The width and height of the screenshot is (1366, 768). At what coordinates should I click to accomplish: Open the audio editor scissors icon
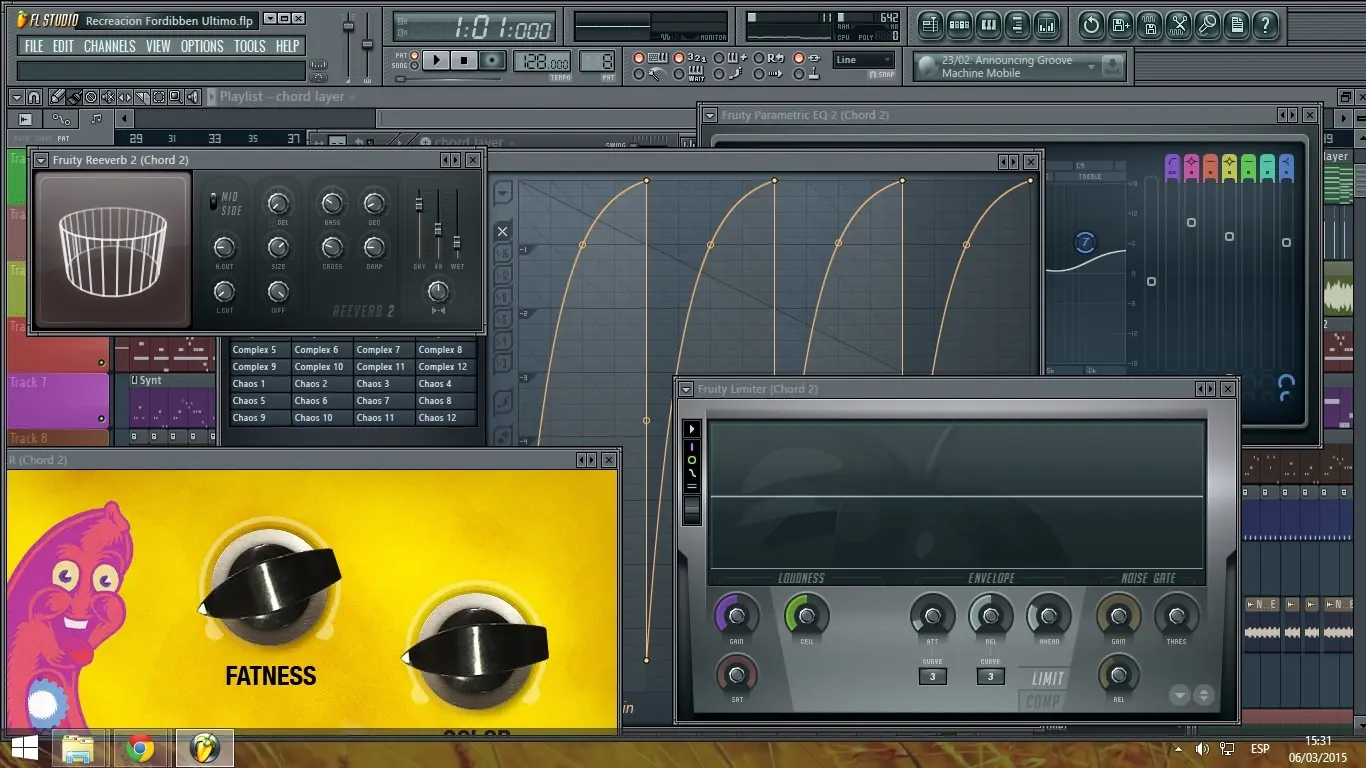[1179, 25]
